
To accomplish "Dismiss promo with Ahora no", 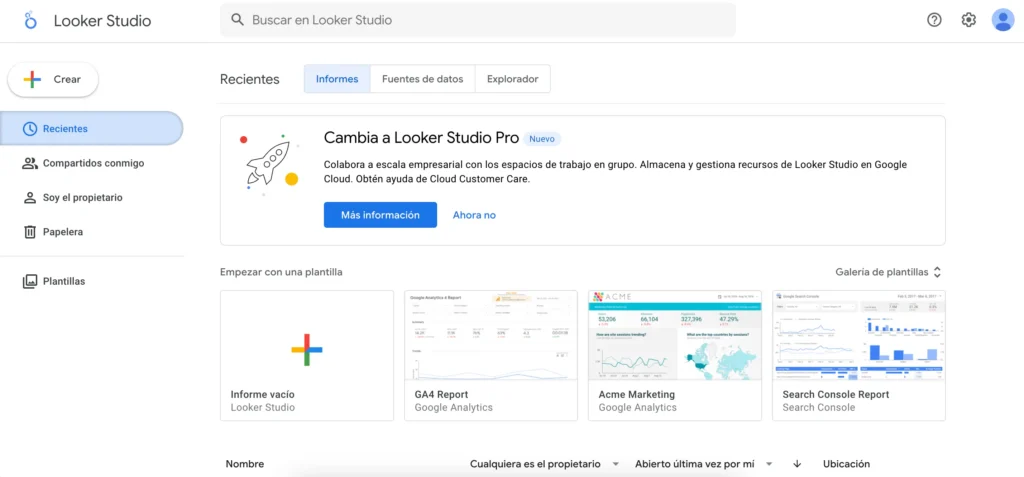I will coord(474,215).
